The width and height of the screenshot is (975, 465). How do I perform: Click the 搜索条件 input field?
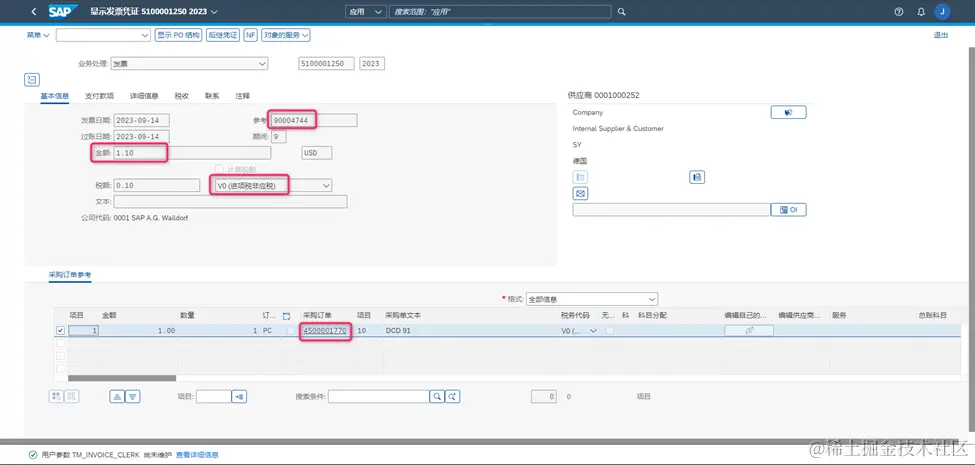379,397
